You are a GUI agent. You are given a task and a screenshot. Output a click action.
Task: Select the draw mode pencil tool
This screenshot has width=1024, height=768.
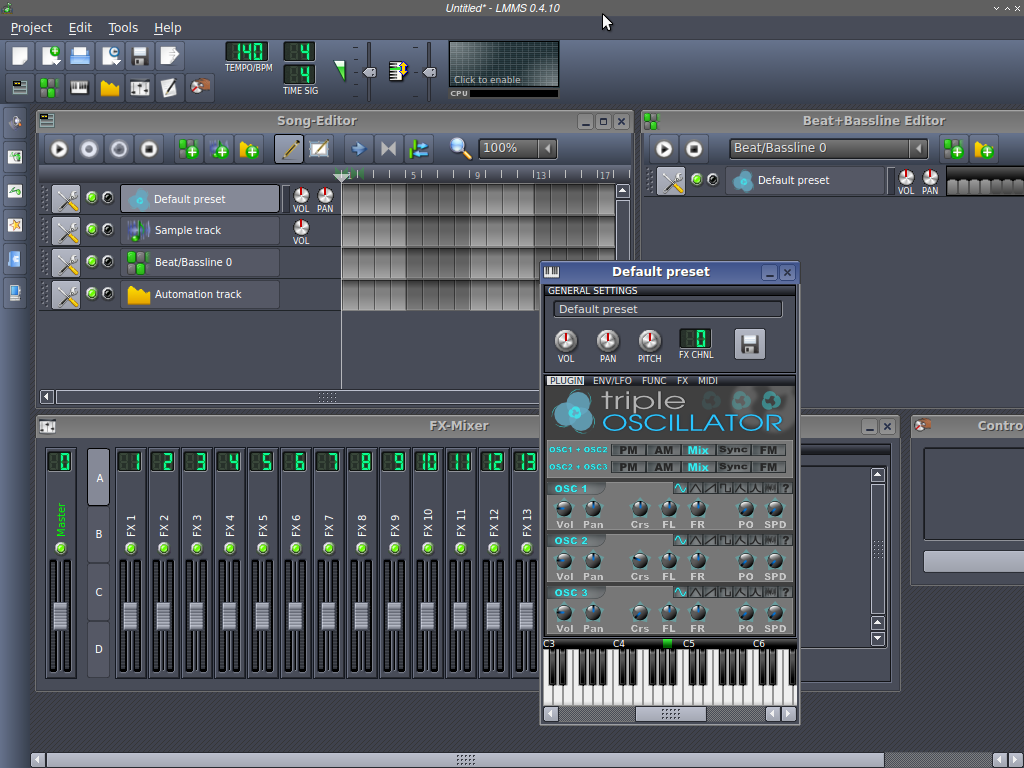[x=289, y=149]
